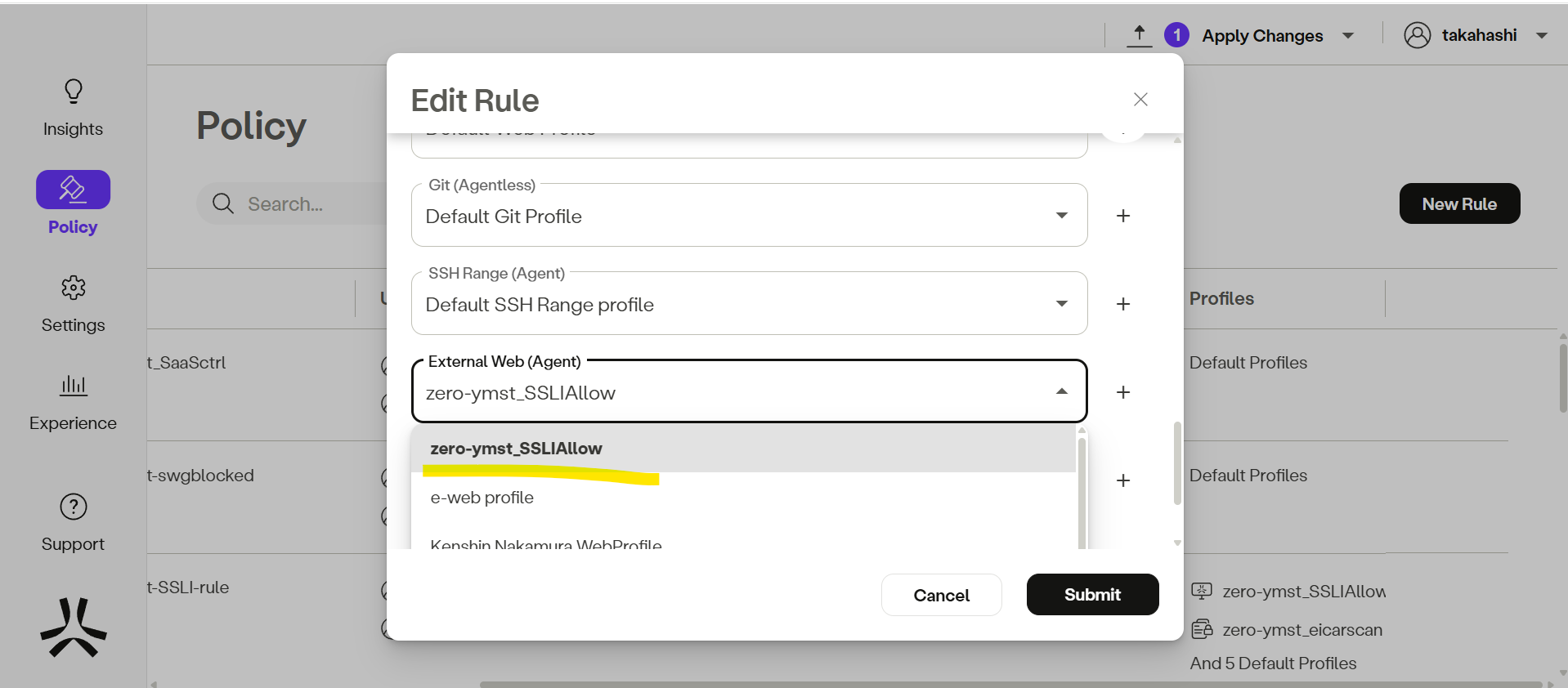1568x688 pixels.
Task: Submit the edited rule
Action: (1092, 595)
